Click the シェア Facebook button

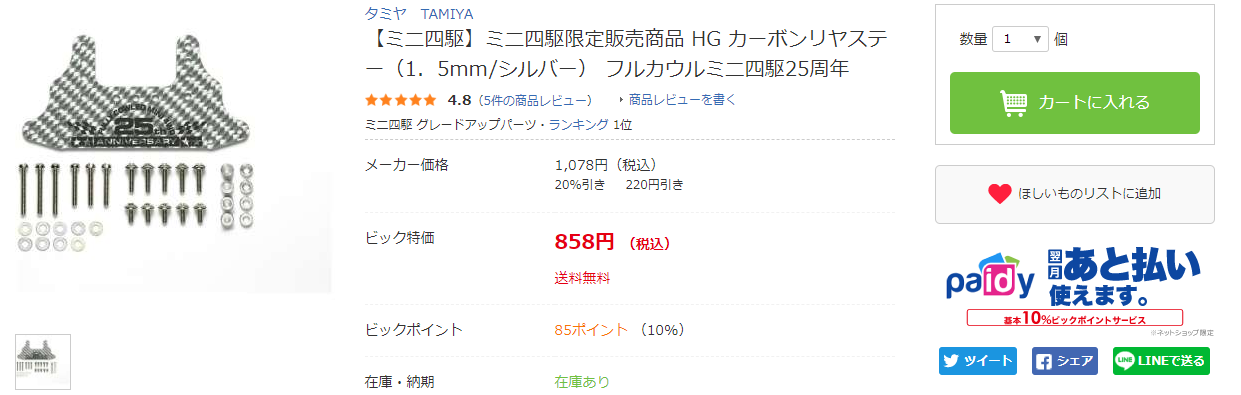pyautogui.click(x=1064, y=361)
